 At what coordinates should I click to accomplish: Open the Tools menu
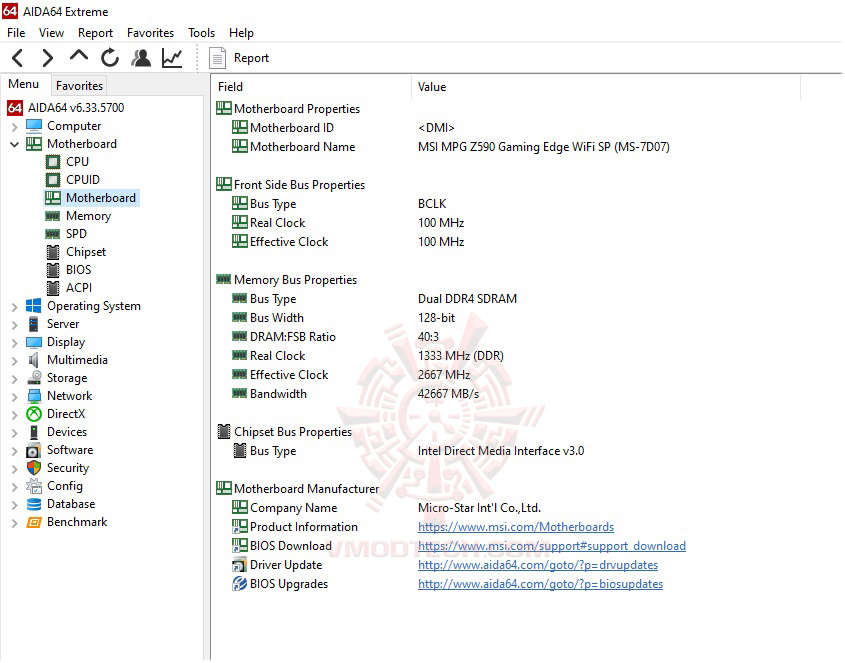202,33
